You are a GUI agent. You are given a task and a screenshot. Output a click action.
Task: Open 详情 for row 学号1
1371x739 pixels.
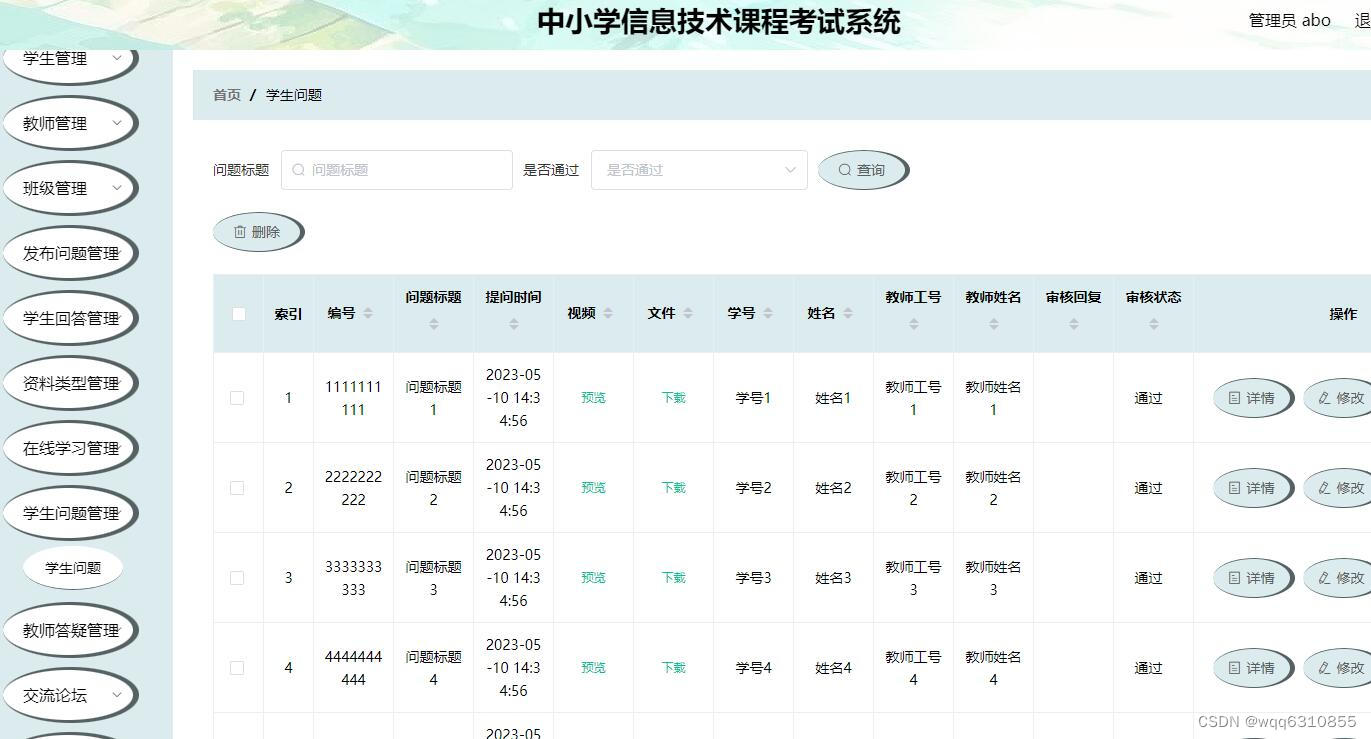[1252, 398]
